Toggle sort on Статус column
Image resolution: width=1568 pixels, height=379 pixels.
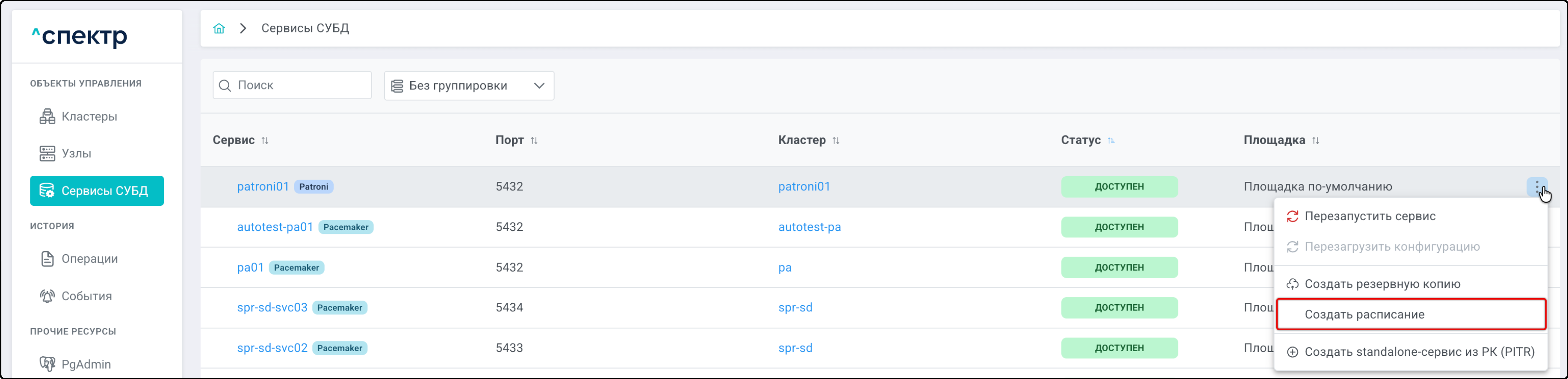1111,141
